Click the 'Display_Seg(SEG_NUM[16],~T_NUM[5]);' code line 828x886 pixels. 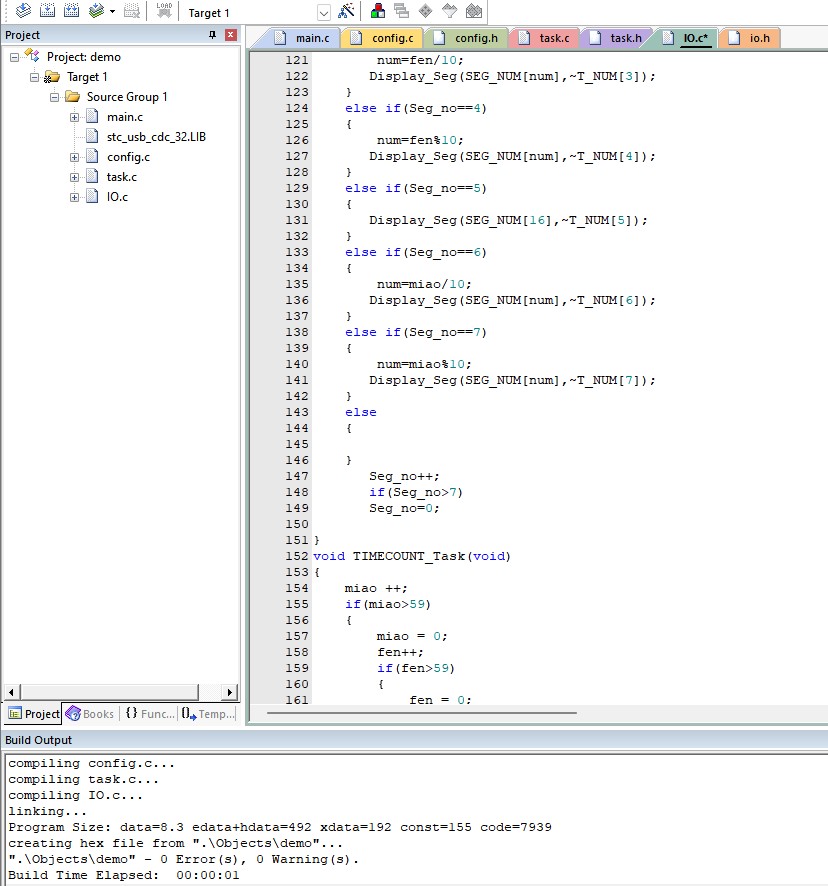(508, 220)
